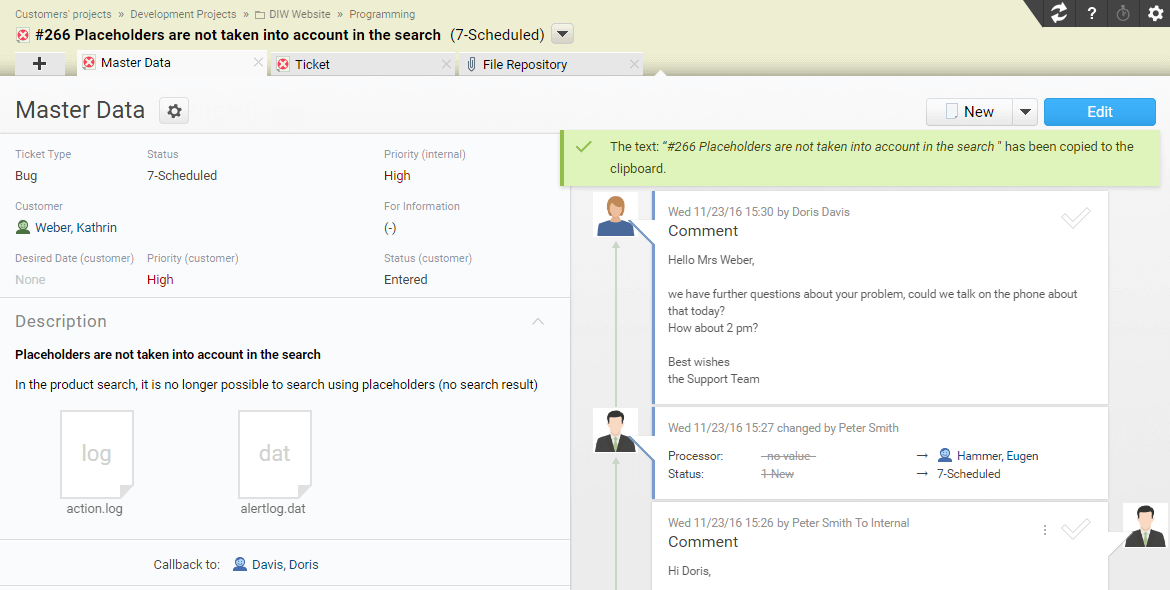The image size is (1170, 590).
Task: Toggle the checkmark on Doris Davis's comment
Action: [1076, 218]
